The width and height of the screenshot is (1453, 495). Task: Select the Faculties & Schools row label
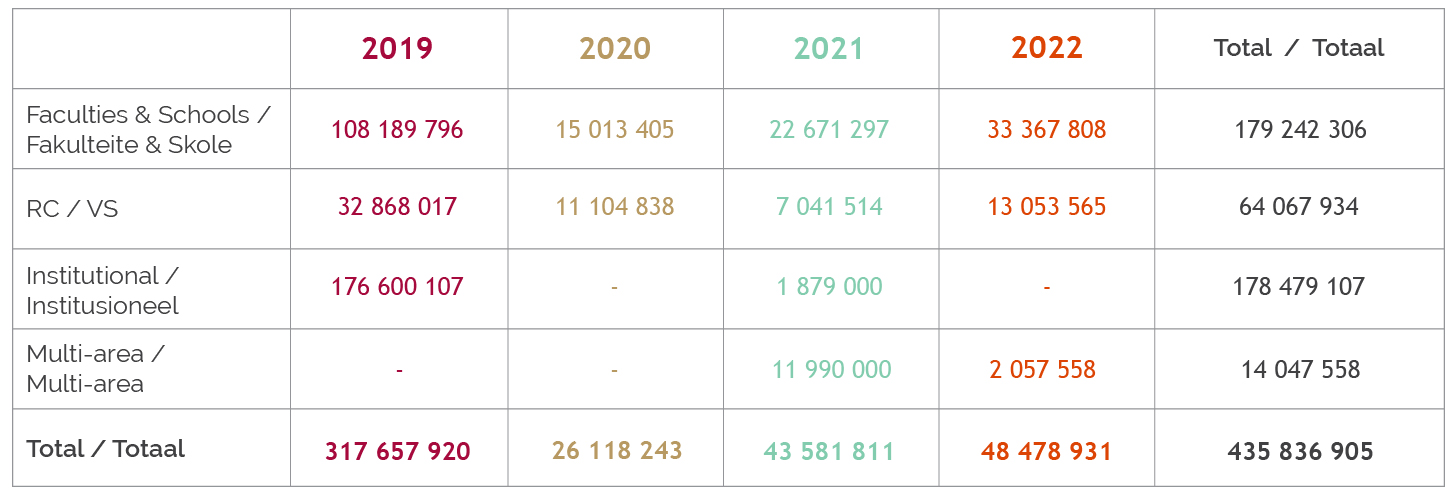148,129
